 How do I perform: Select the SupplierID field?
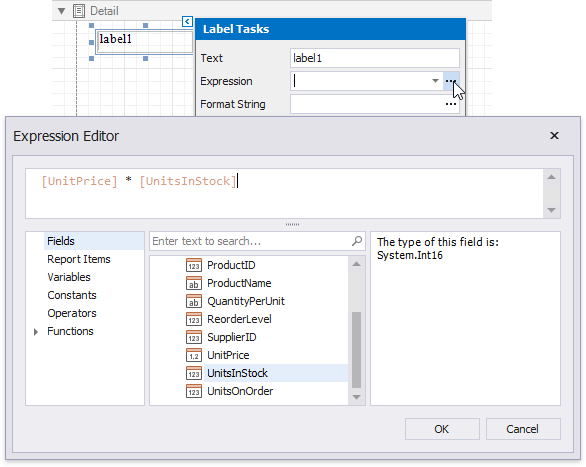click(232, 337)
